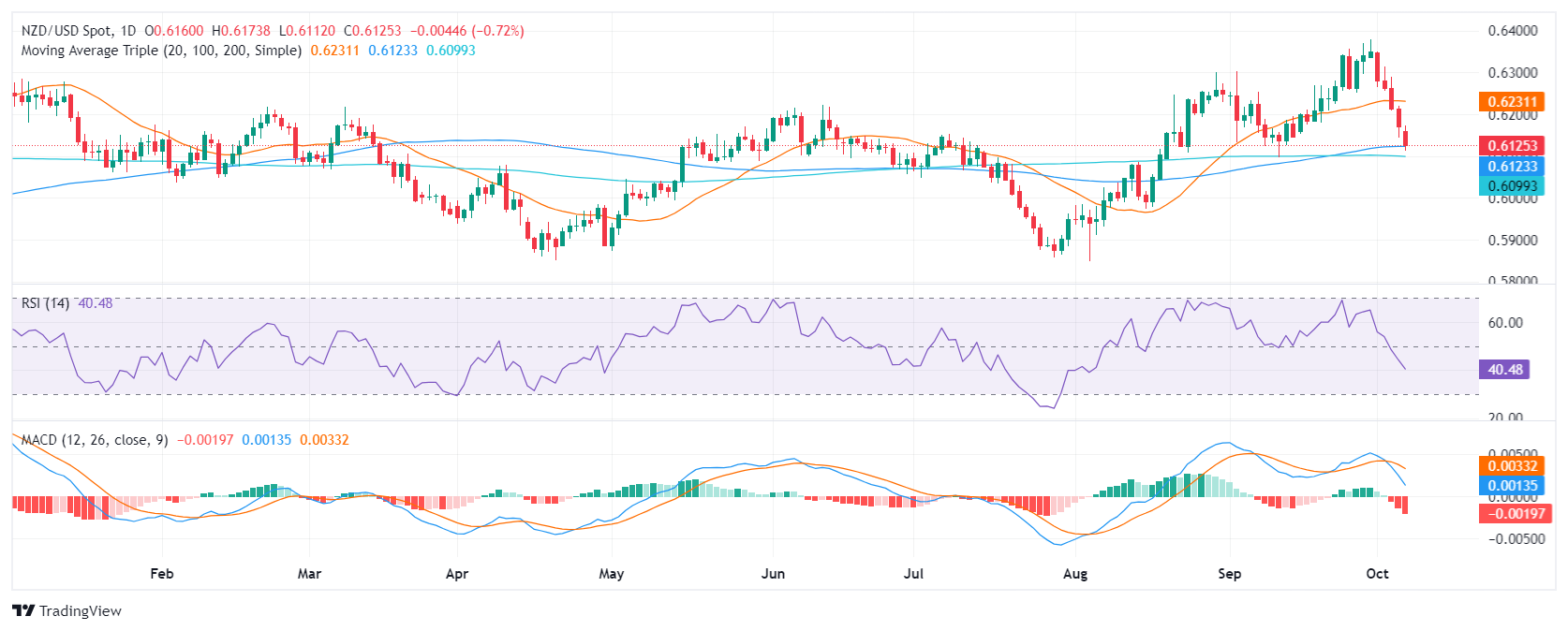
Task: Click the Feb label on time axis
Action: [x=162, y=573]
